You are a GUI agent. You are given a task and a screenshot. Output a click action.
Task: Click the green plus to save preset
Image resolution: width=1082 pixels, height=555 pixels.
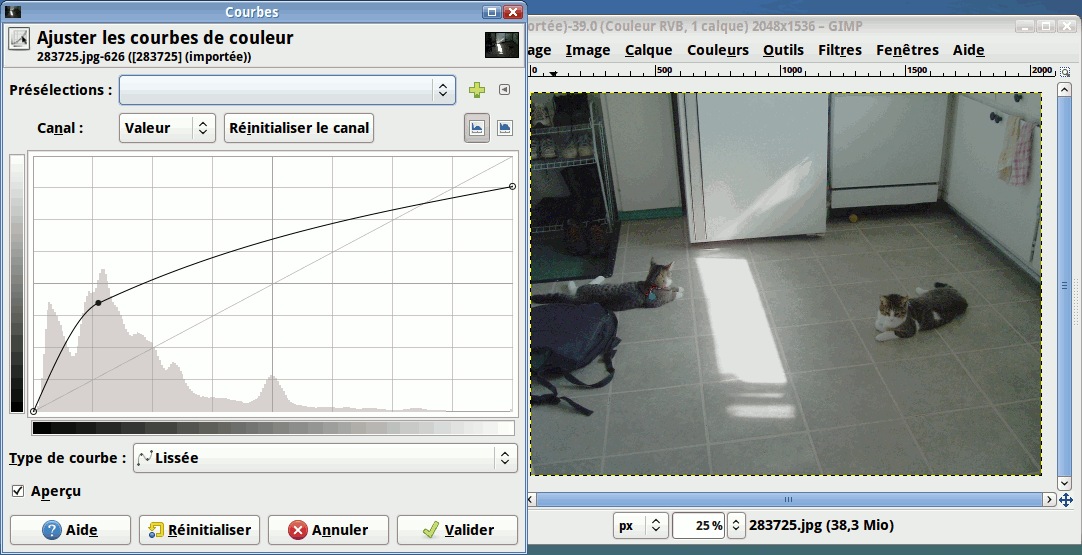476,90
